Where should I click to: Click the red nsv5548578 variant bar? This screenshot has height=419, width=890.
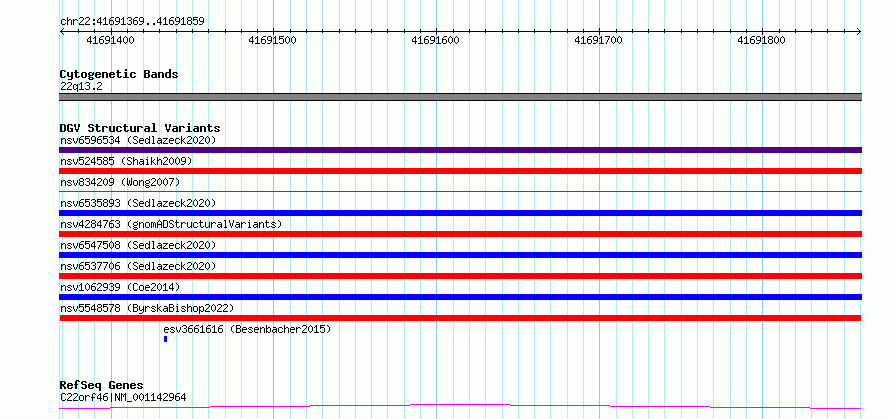[460, 318]
